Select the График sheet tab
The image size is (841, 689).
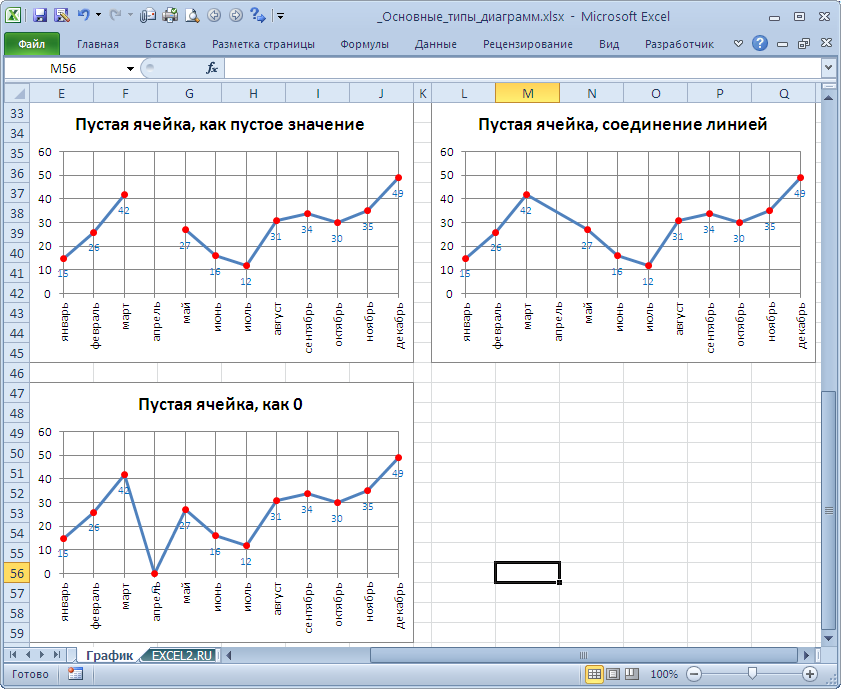click(109, 655)
